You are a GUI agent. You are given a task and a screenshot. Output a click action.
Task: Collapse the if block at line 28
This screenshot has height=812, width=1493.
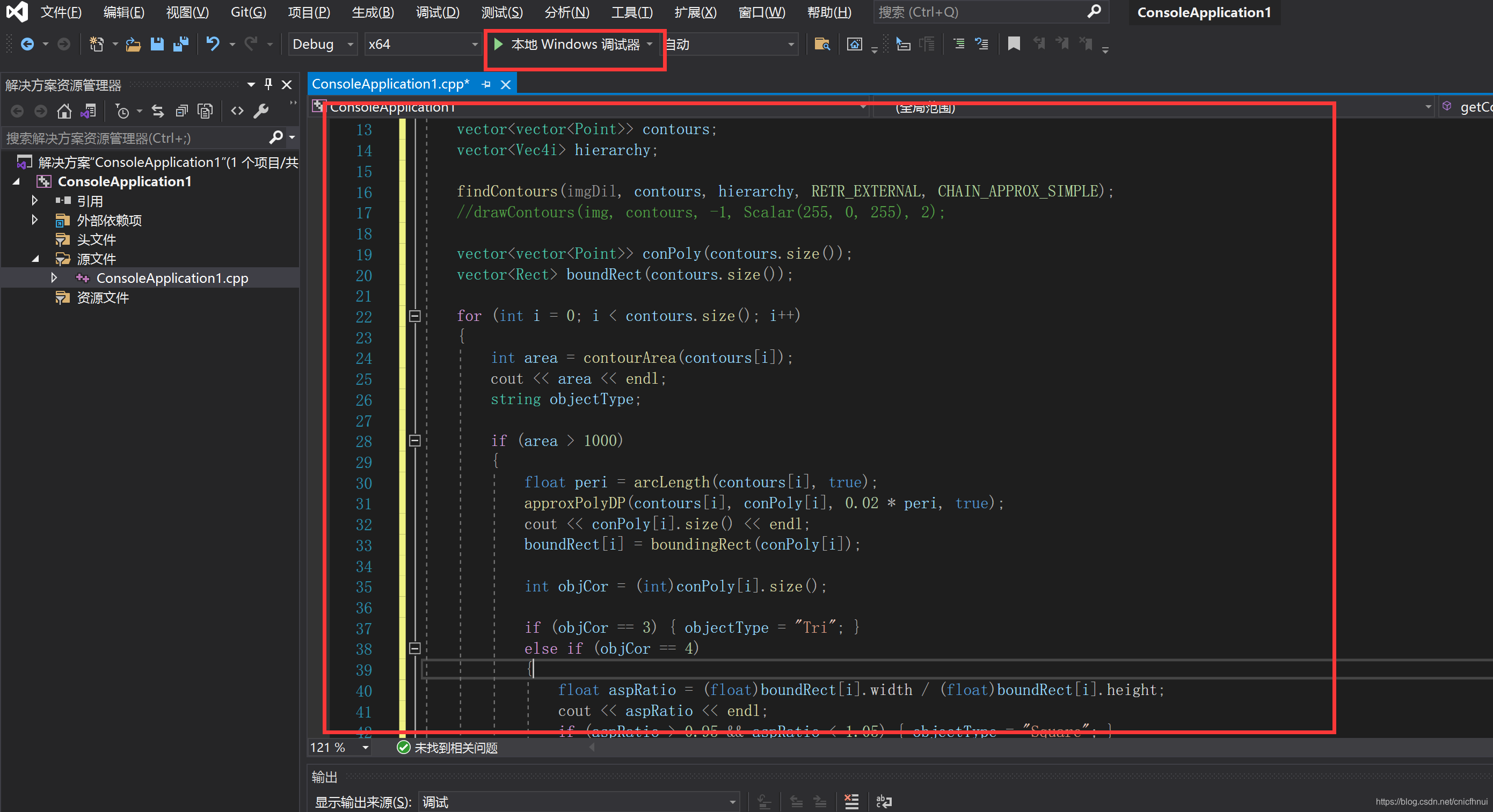coord(414,441)
